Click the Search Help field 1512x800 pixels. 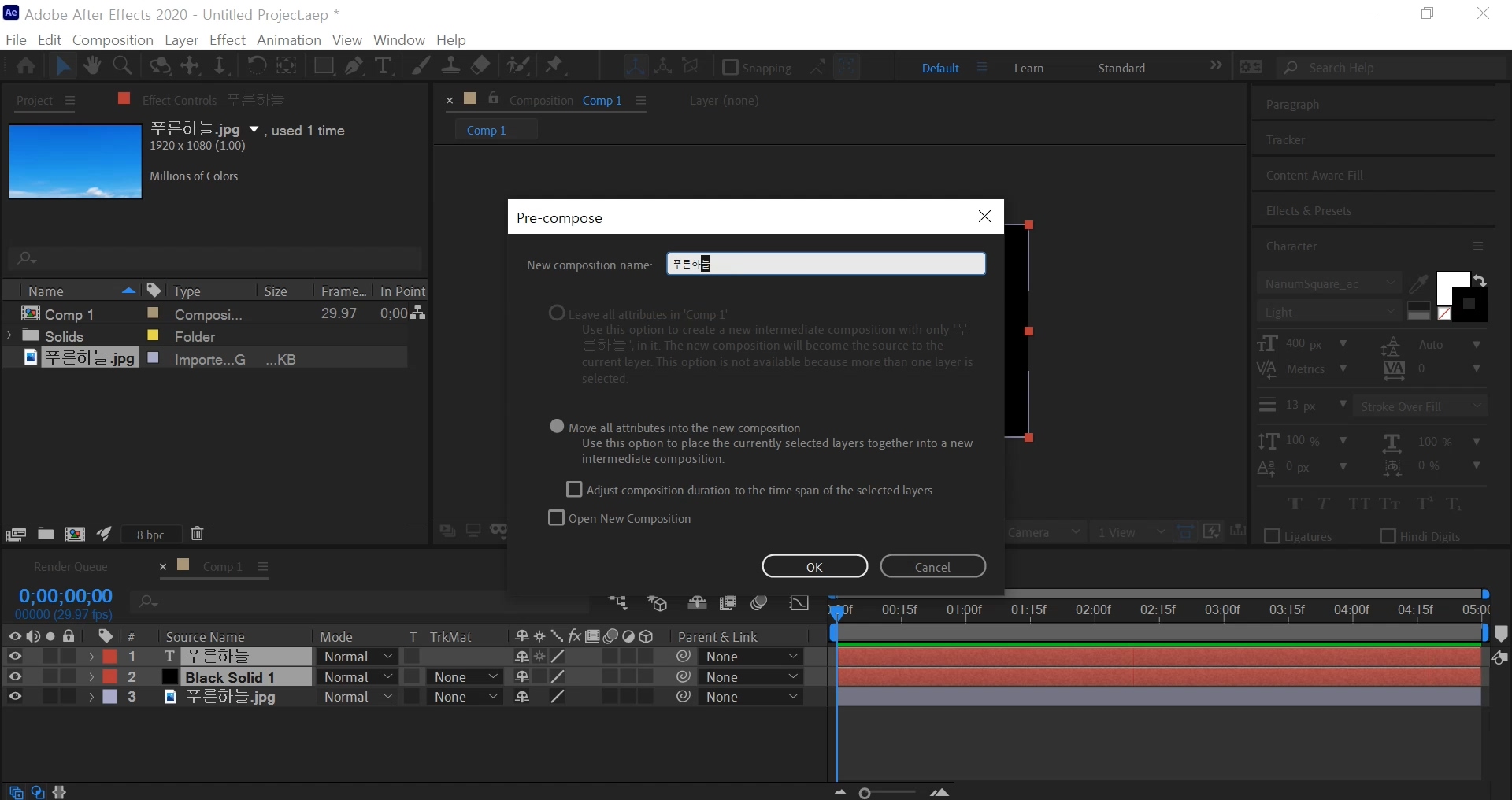(1390, 68)
